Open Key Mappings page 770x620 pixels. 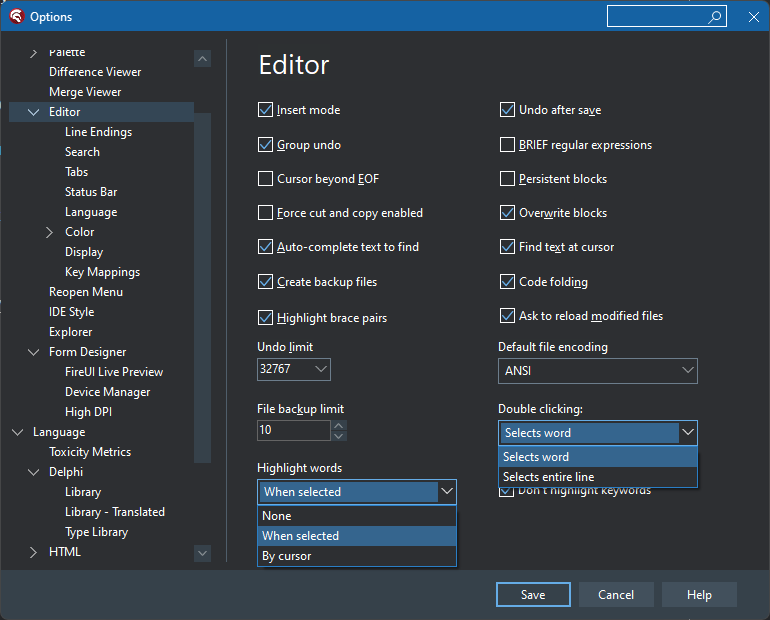[102, 272]
